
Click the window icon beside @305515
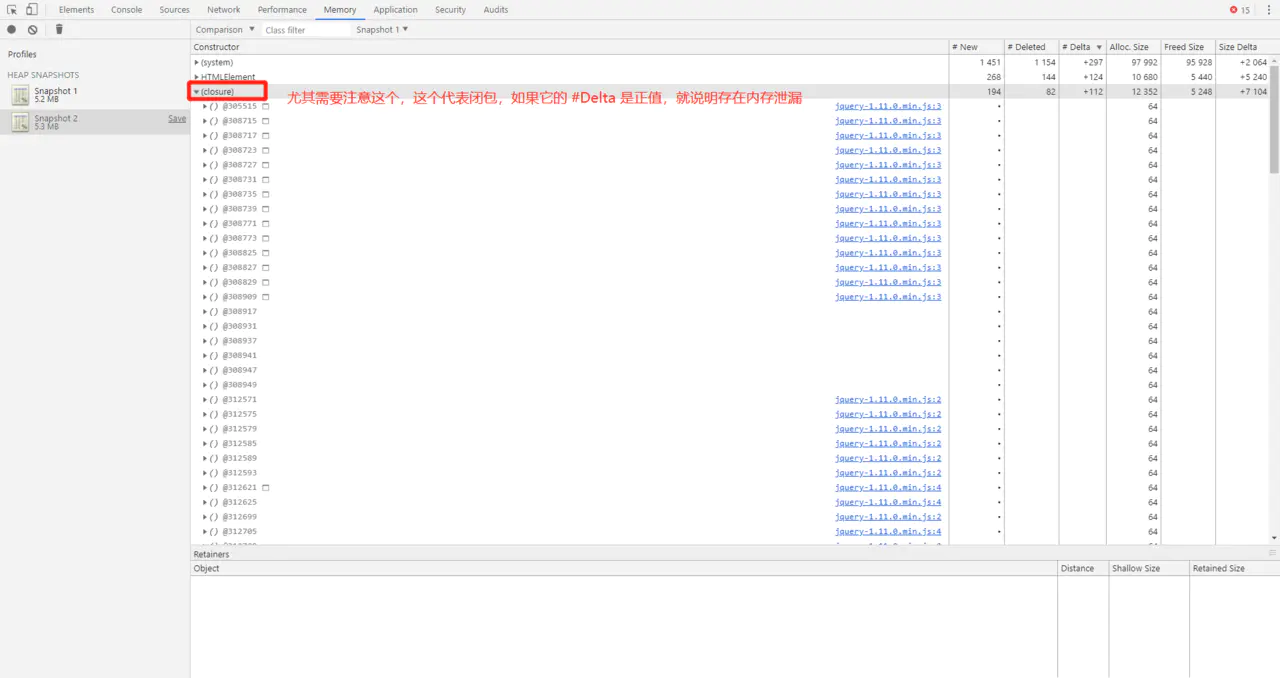266,106
